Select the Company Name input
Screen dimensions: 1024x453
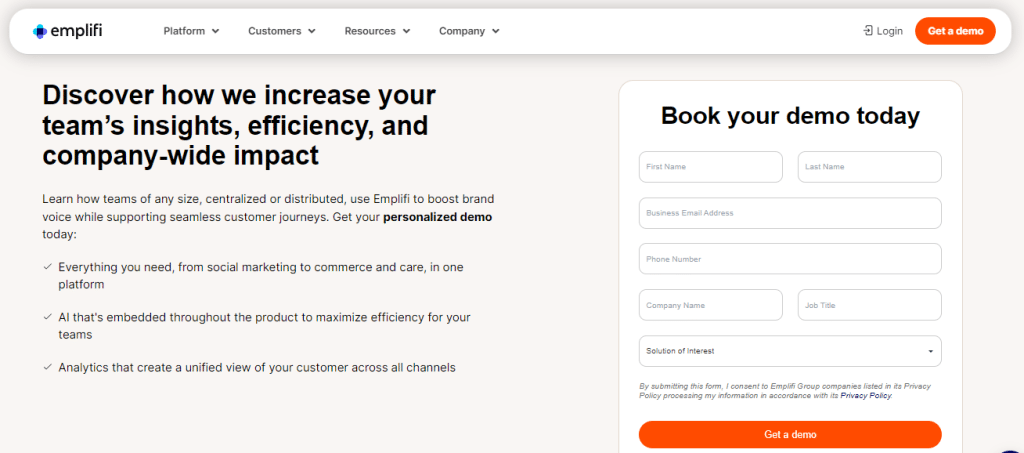pos(710,305)
